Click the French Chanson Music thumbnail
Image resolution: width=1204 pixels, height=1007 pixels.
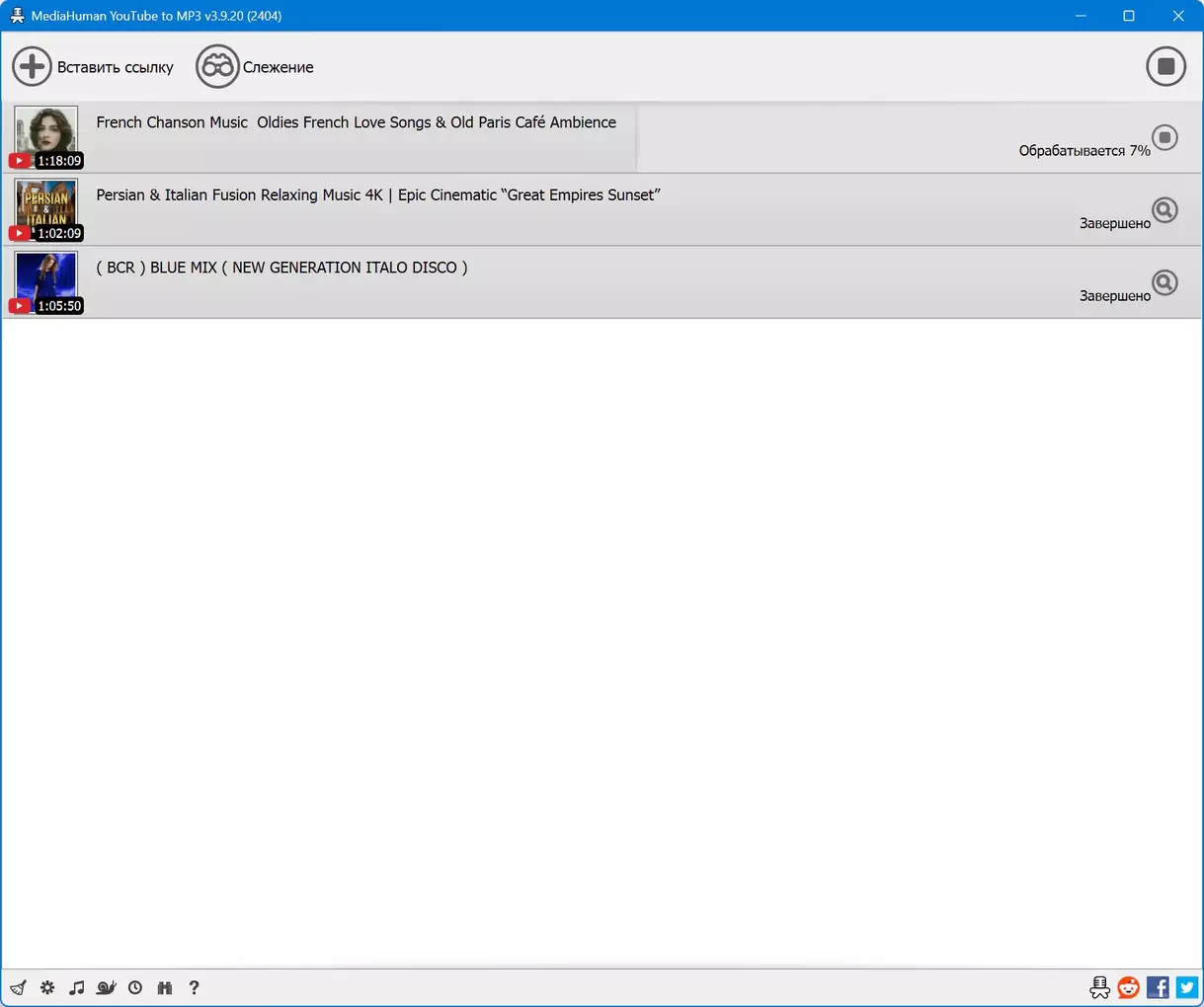[46, 136]
